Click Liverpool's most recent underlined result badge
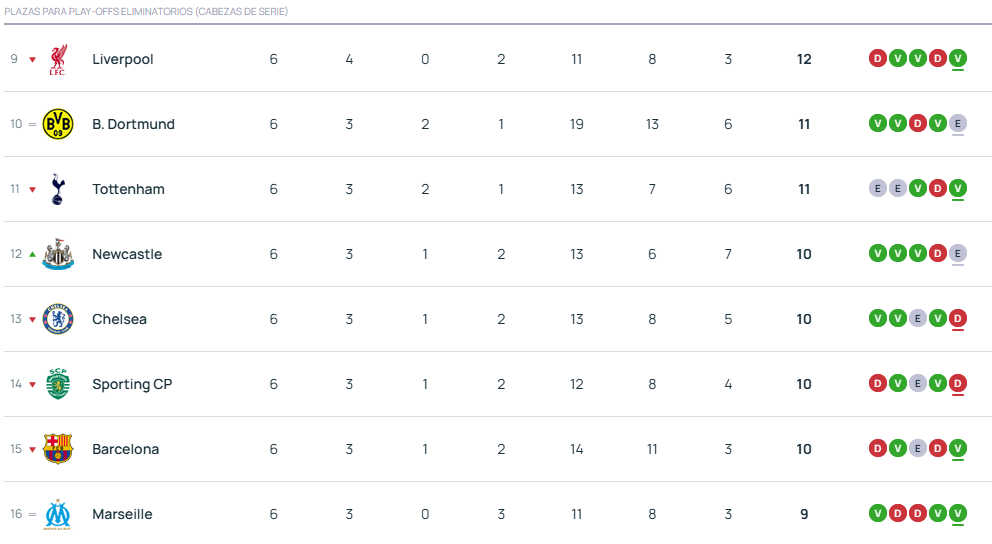 (958, 58)
